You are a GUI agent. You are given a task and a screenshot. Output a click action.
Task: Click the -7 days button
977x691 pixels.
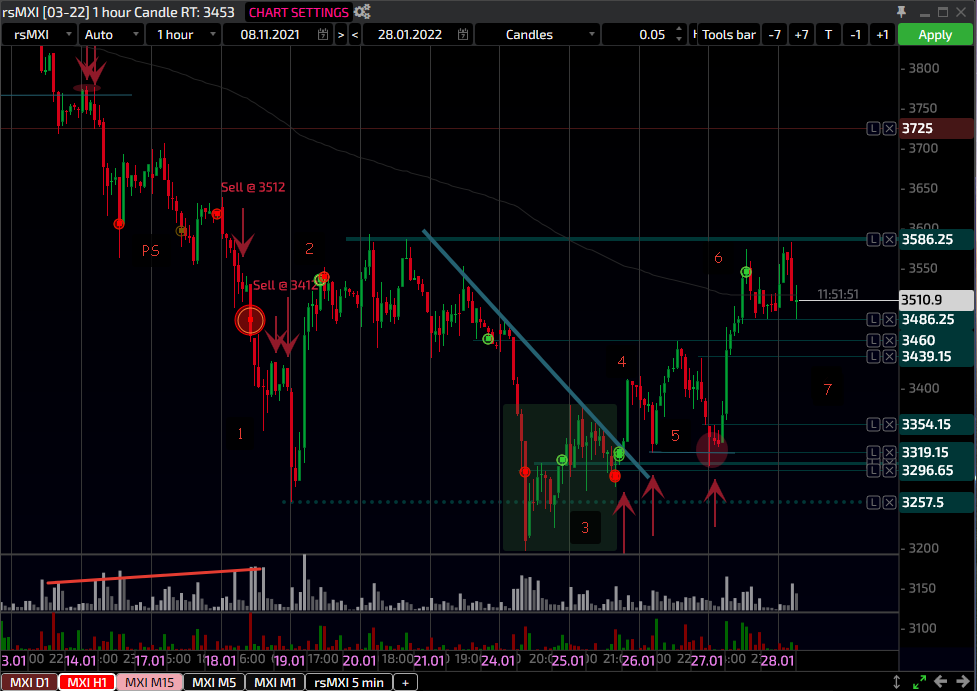pos(774,35)
